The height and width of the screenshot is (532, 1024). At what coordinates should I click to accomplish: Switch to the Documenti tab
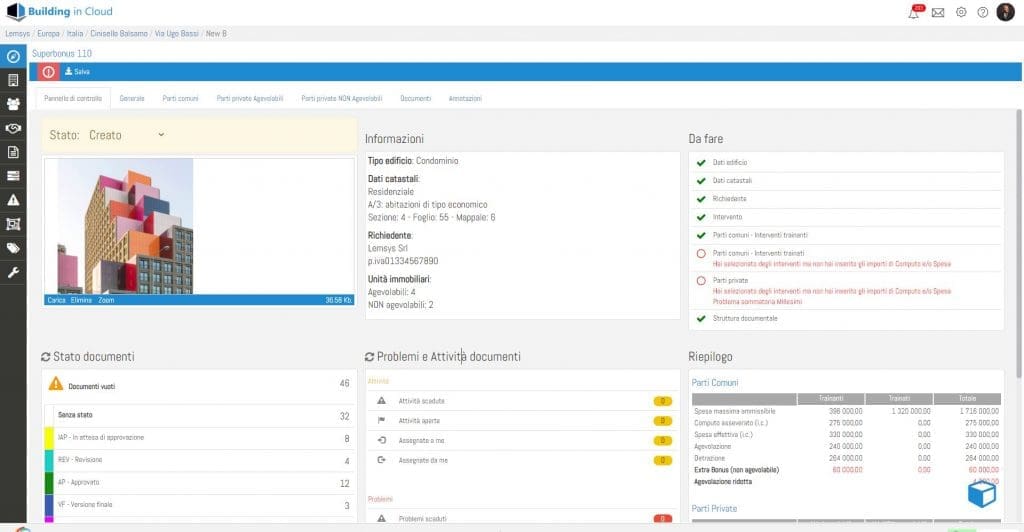[x=415, y=99]
